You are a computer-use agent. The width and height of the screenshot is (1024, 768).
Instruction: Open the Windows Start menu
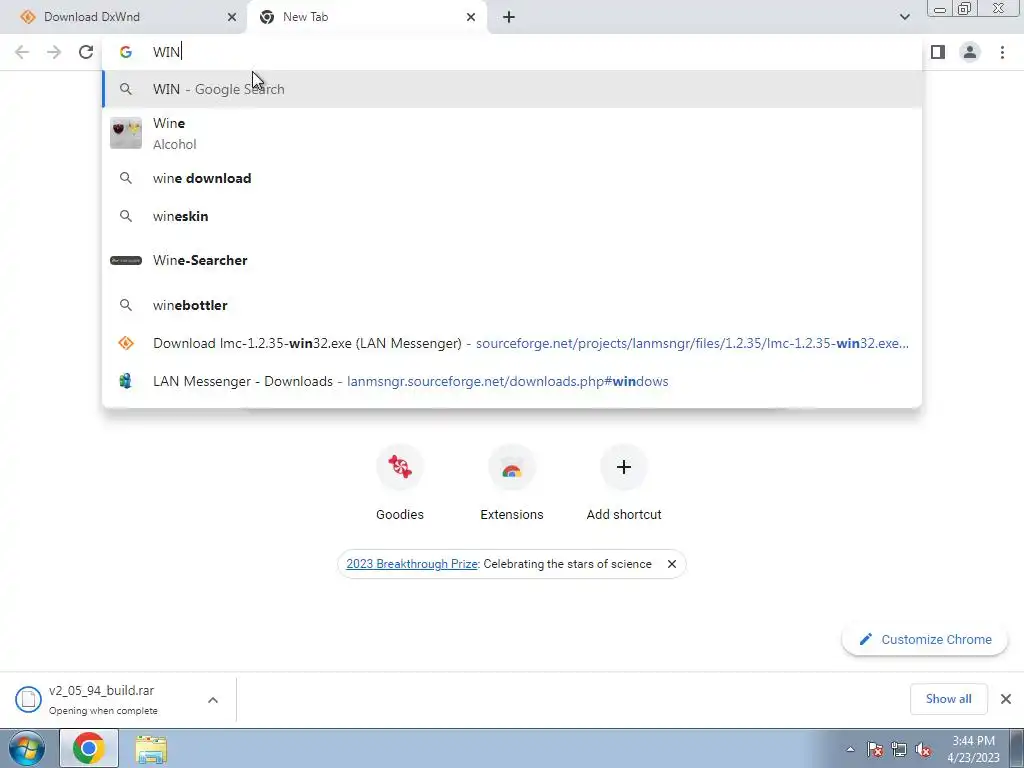(x=27, y=748)
